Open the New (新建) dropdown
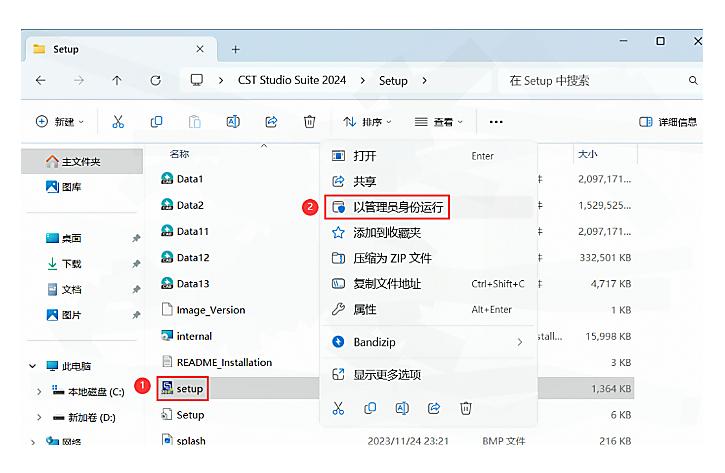Viewport: 725px width, 473px height. [x=60, y=122]
